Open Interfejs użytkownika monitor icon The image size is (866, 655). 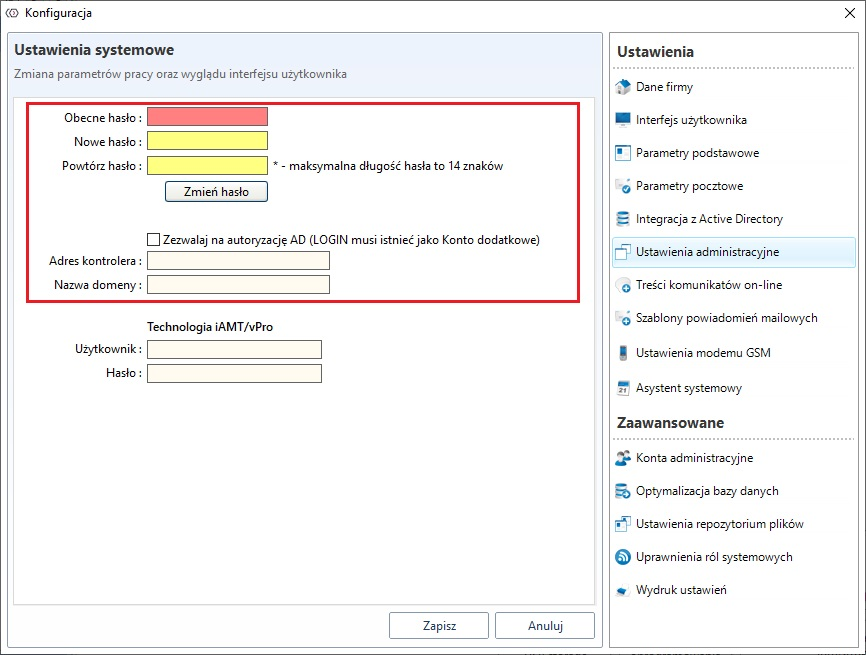(623, 120)
